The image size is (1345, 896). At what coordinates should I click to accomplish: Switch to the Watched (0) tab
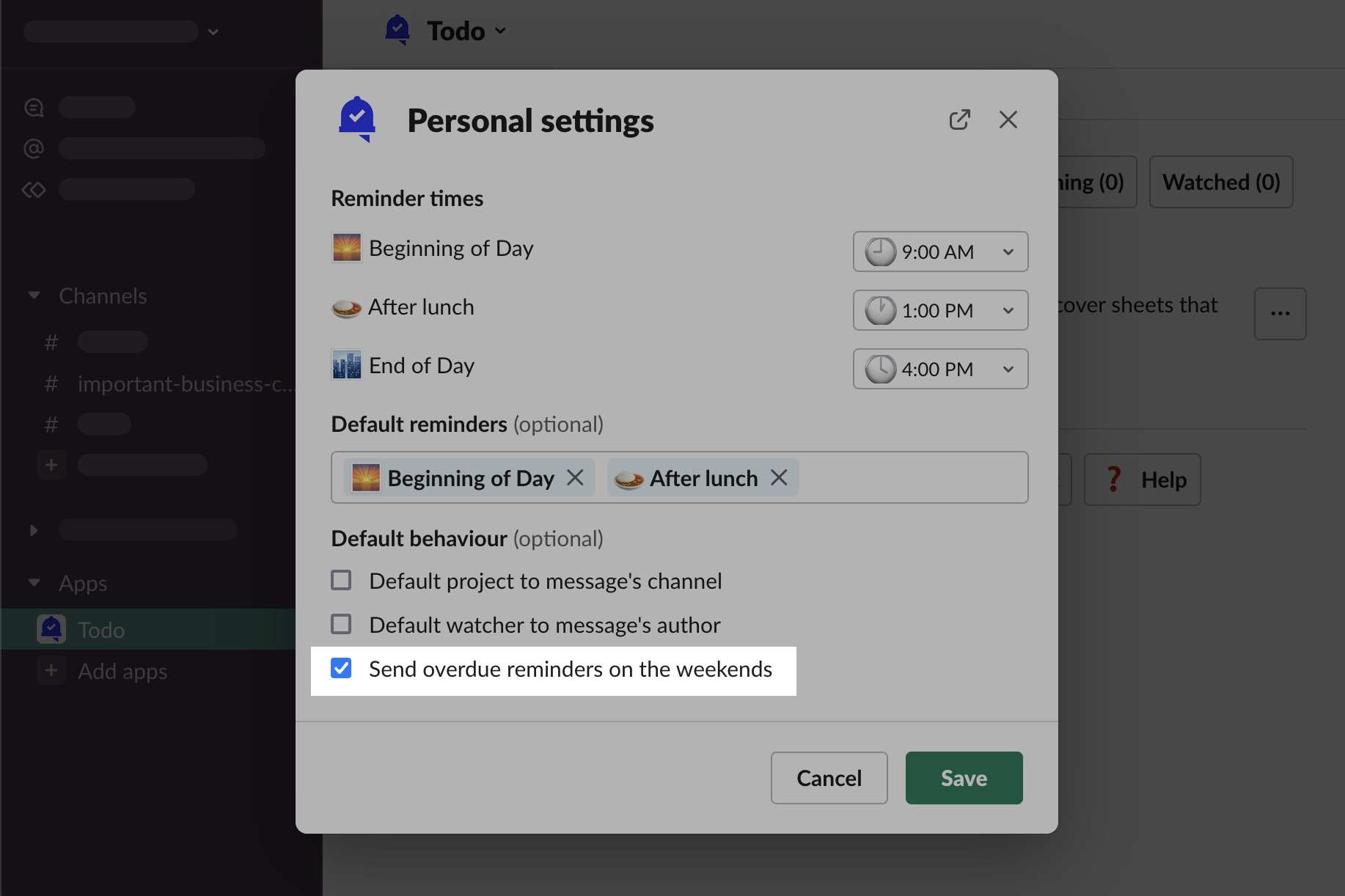(x=1220, y=182)
